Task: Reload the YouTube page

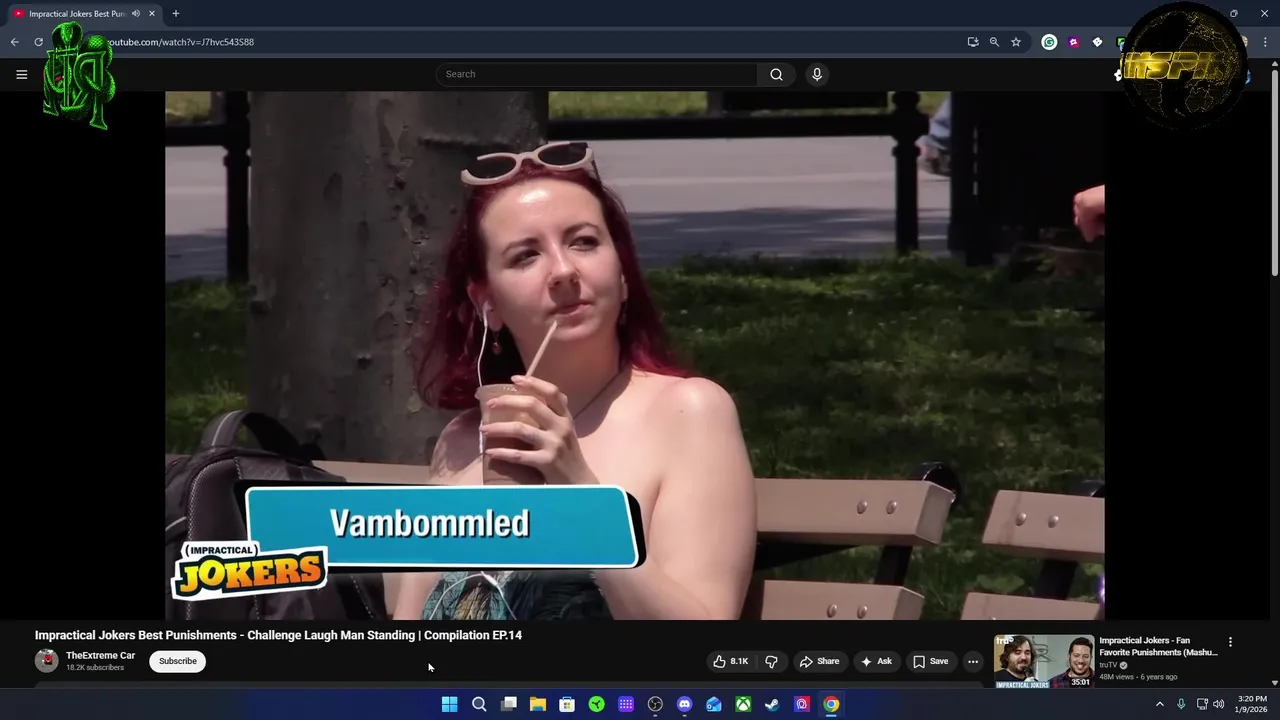Action: [x=38, y=42]
